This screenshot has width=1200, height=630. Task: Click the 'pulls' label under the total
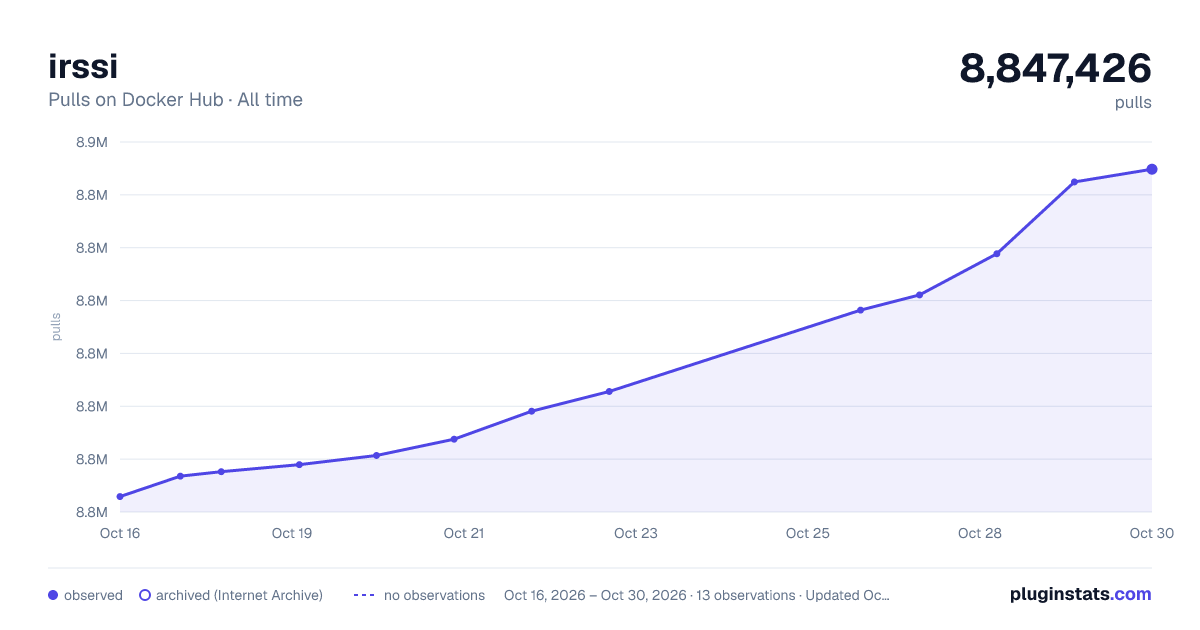click(1133, 102)
